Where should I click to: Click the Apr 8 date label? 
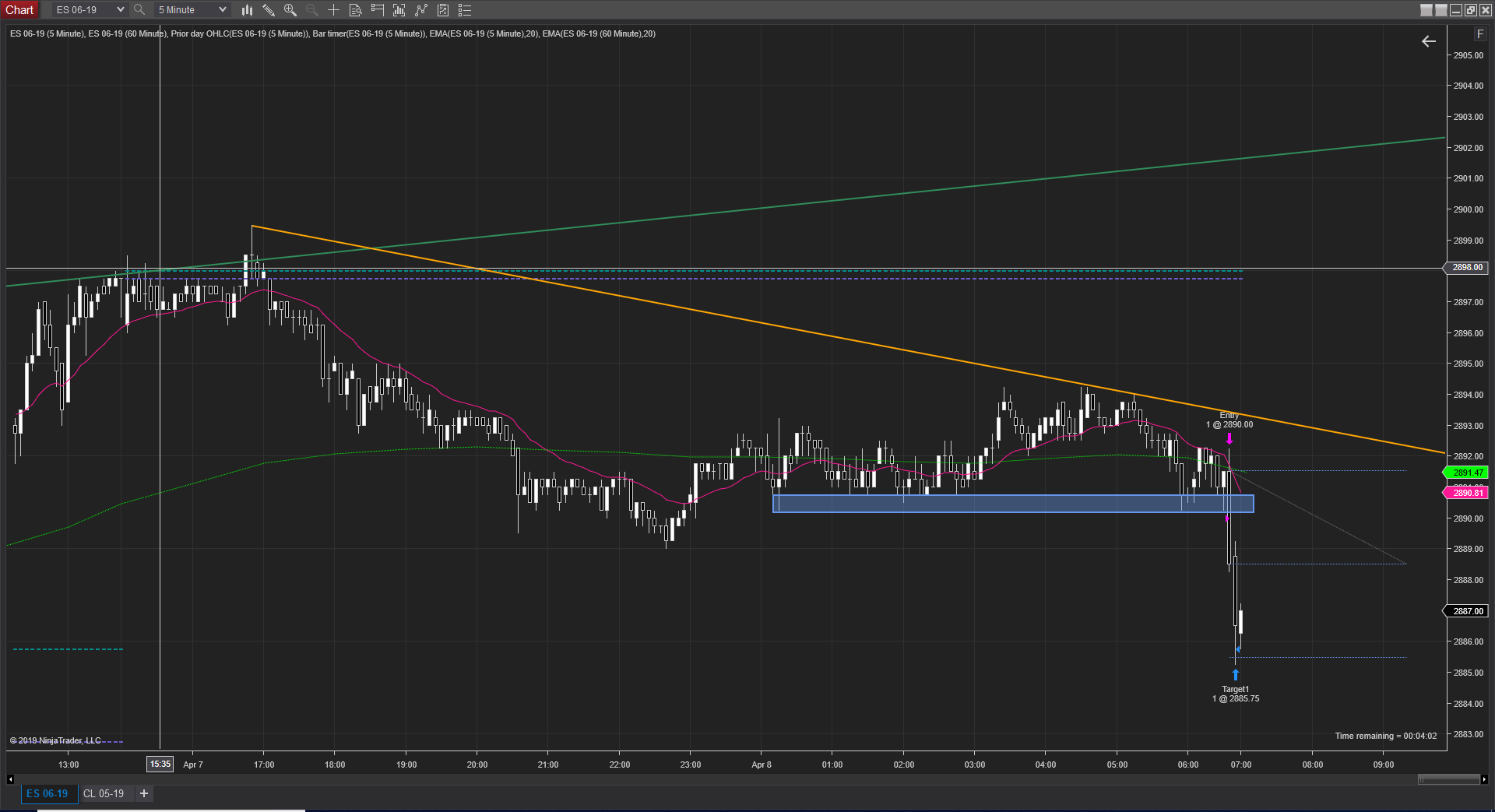click(762, 765)
